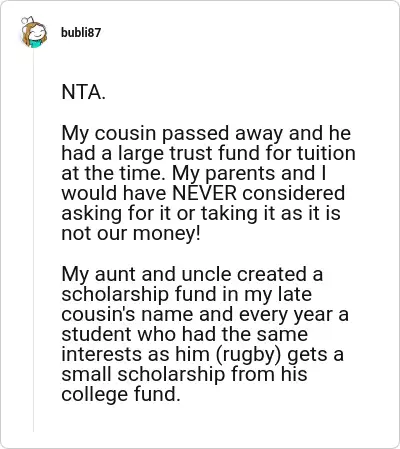The image size is (400, 449).
Task: Click the line 'My cousin passed away and he'
Action: 206,133
